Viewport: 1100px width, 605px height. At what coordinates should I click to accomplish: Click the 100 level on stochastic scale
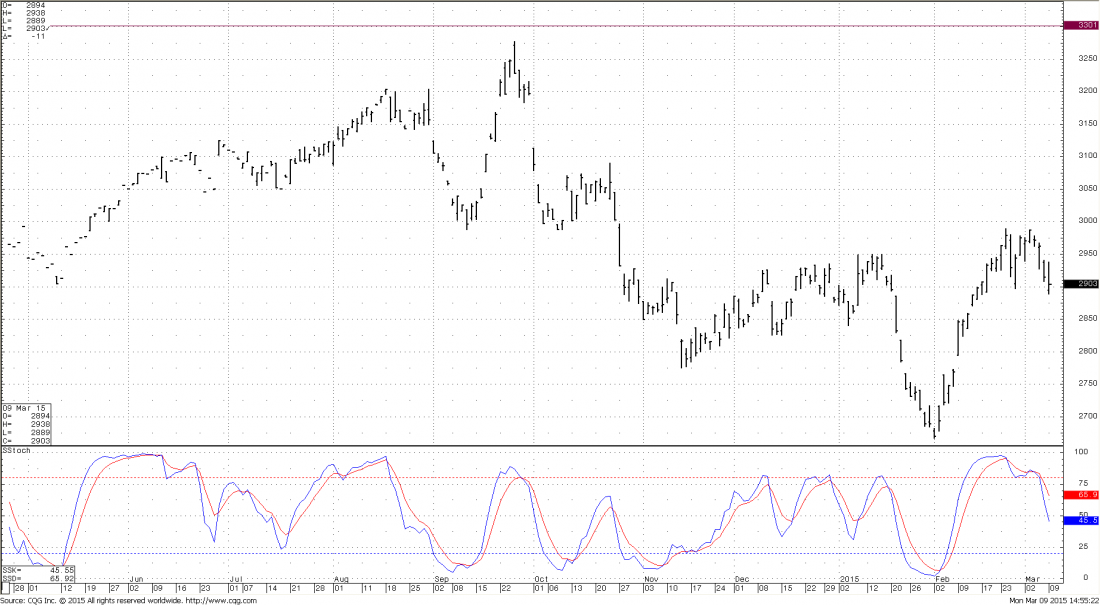[1080, 453]
